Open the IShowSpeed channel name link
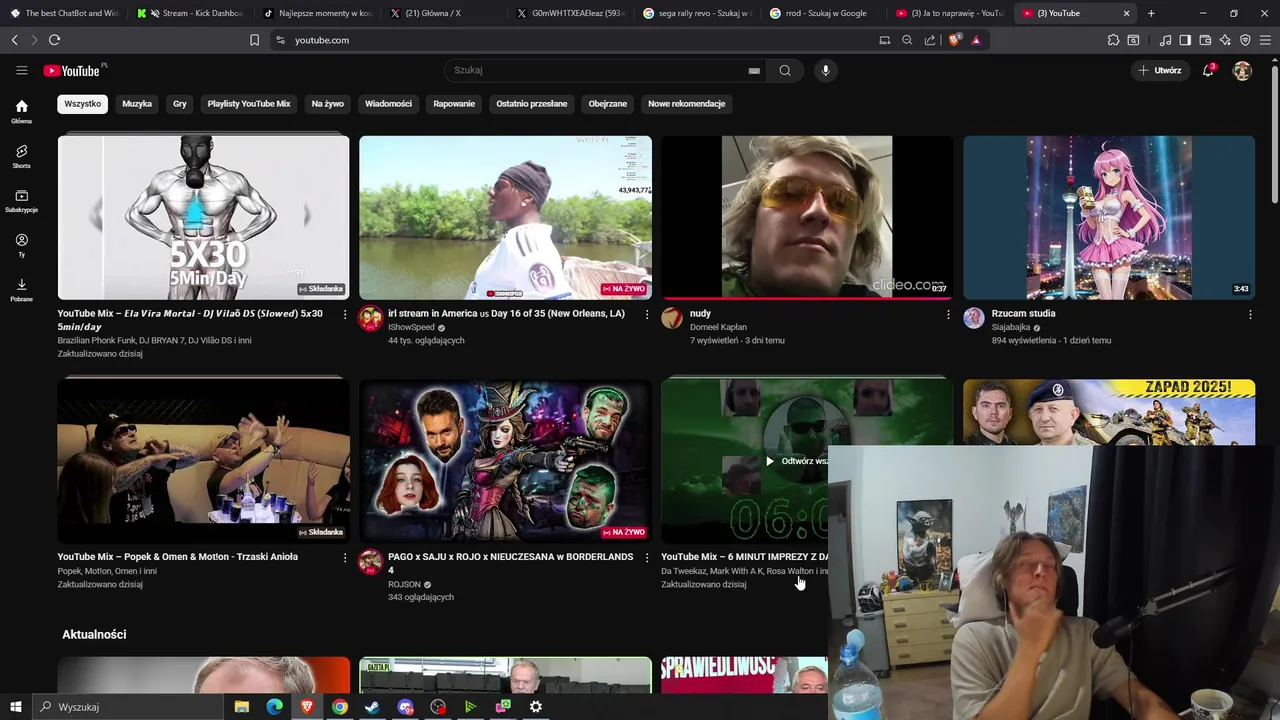This screenshot has width=1280, height=720. [411, 327]
